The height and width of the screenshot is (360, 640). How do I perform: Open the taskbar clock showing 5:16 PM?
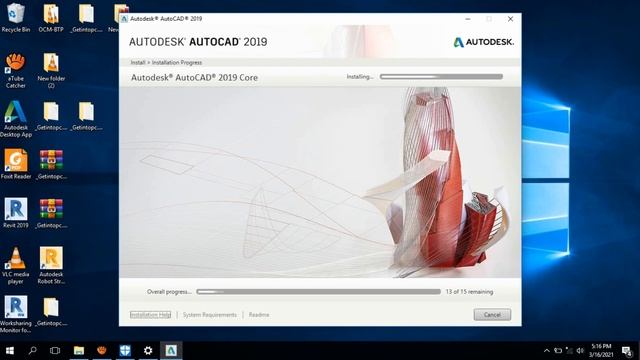[x=601, y=351]
